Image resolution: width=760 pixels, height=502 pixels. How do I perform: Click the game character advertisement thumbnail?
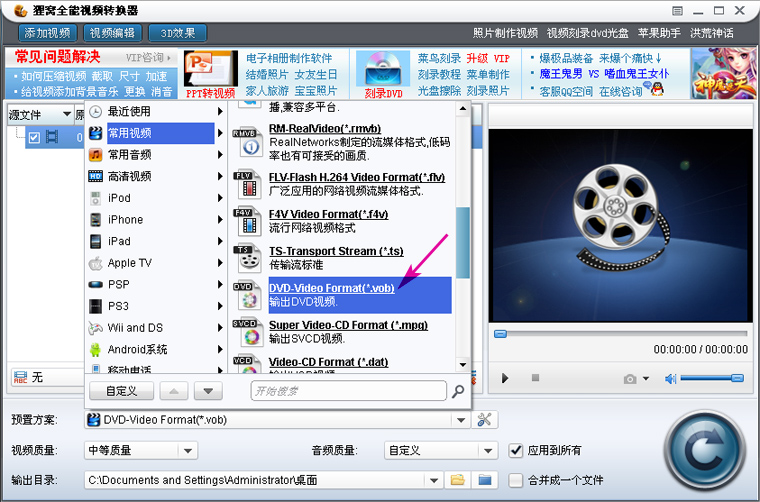click(723, 74)
